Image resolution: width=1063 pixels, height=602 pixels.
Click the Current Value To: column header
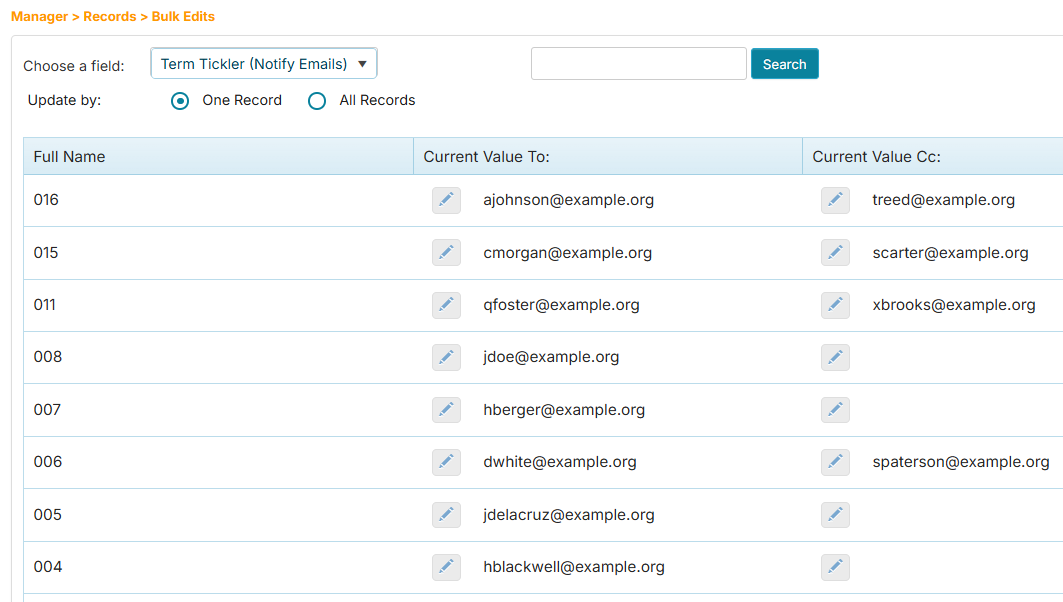(487, 157)
